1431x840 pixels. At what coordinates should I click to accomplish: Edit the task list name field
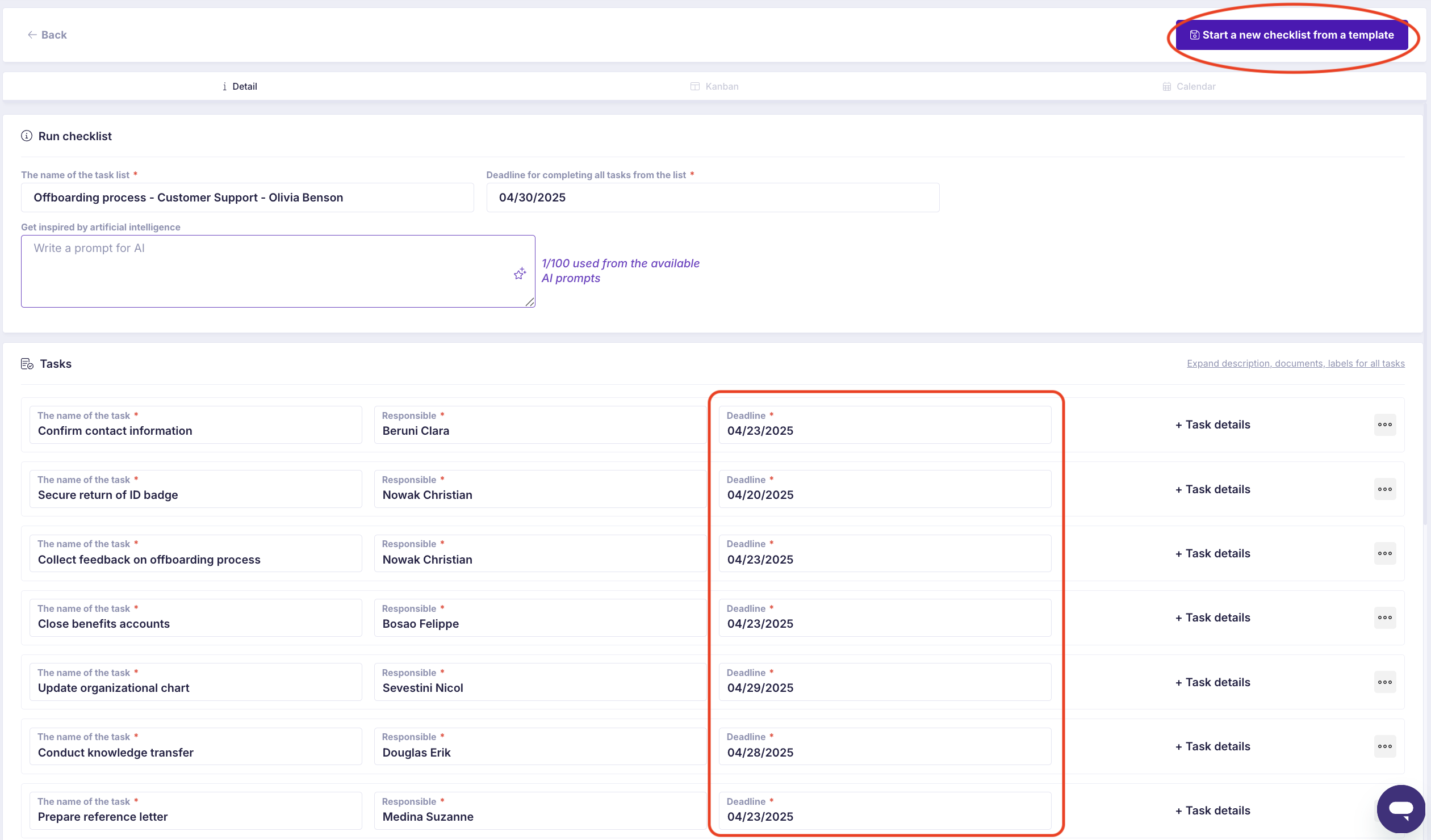tap(248, 198)
